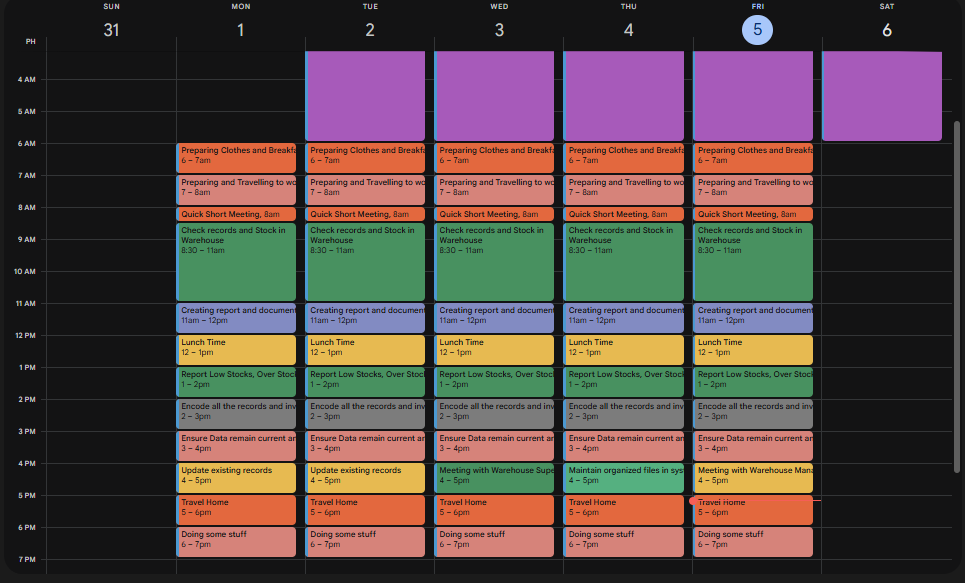Viewport: 965px width, 583px height.
Task: Open Thursday's Preparing and Travelling to work event
Action: (x=624, y=190)
